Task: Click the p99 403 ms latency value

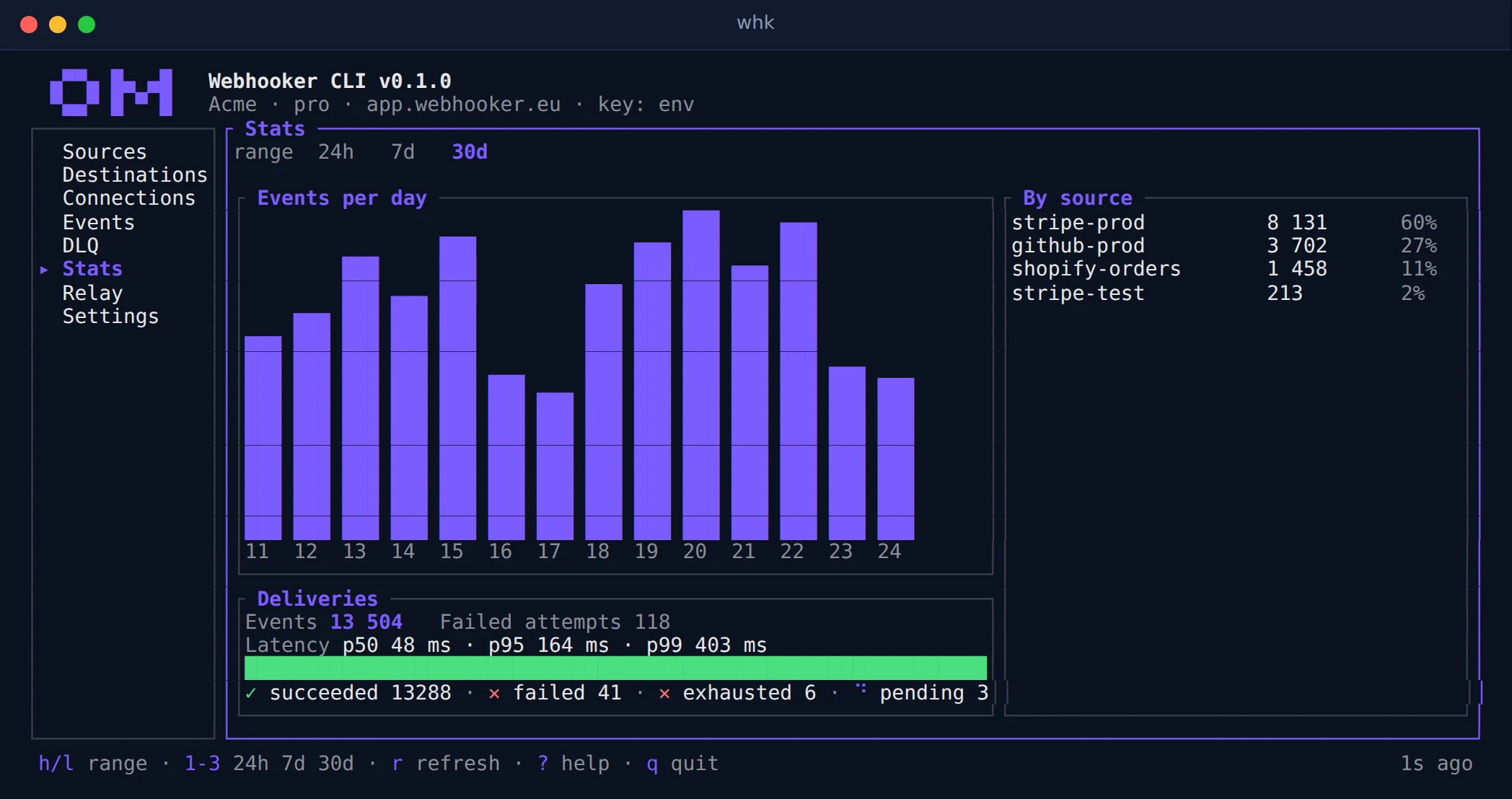Action: [707, 645]
